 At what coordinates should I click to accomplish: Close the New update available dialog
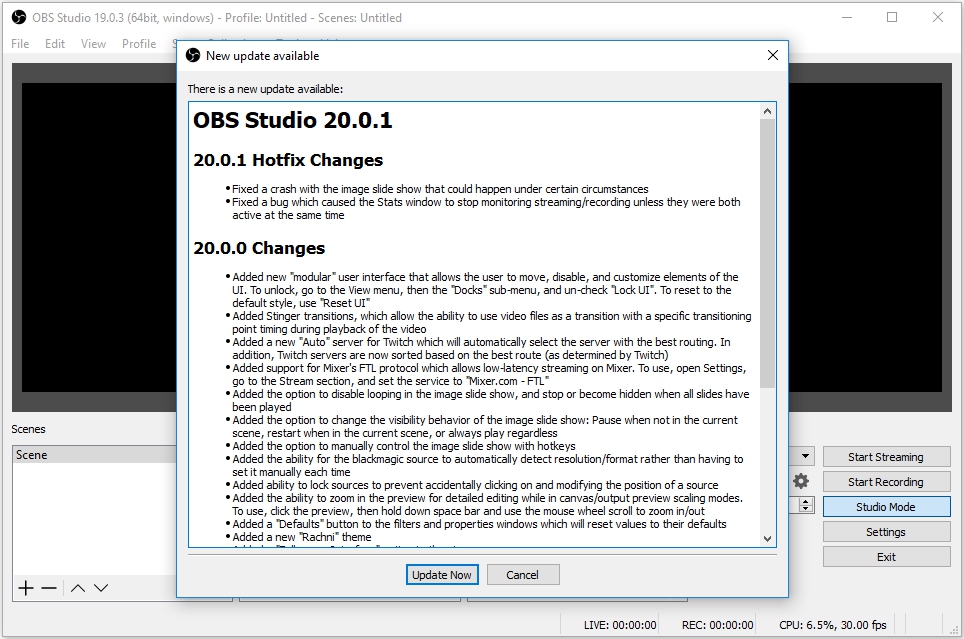pyautogui.click(x=773, y=55)
